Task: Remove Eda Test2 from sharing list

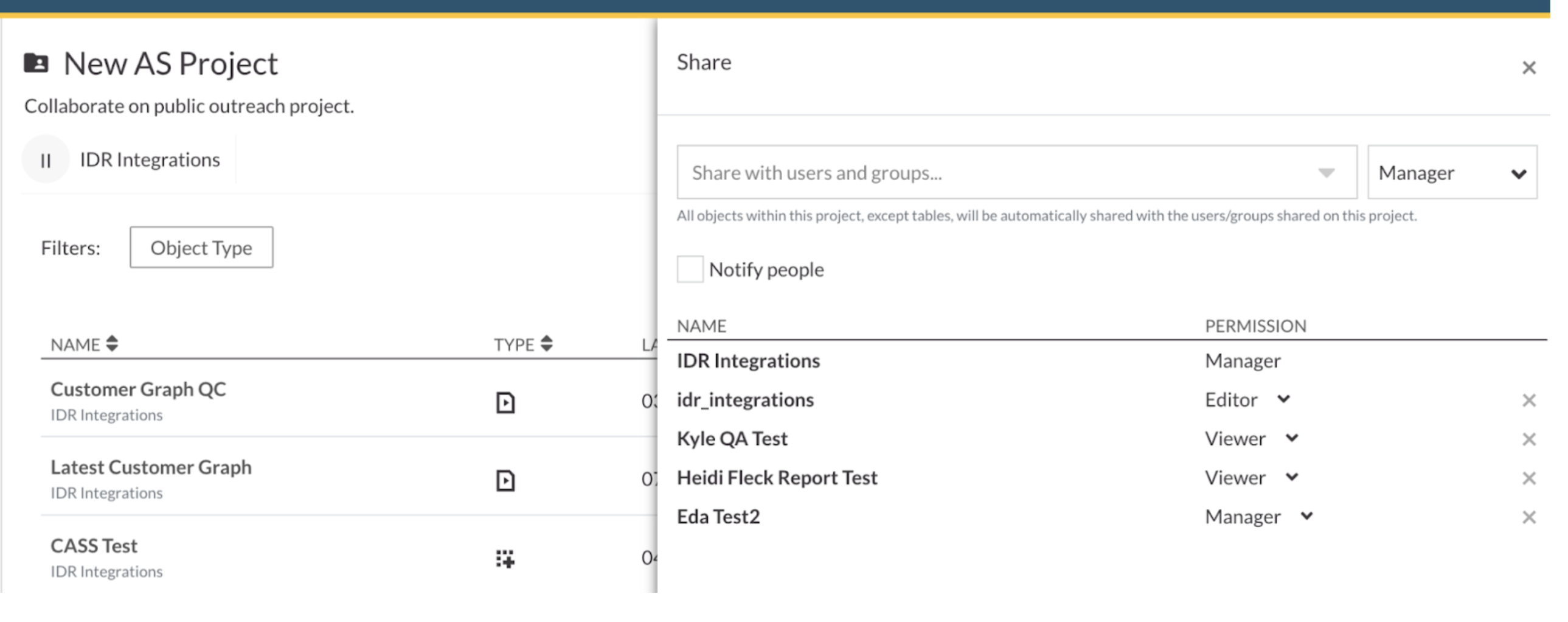Action: tap(1528, 517)
